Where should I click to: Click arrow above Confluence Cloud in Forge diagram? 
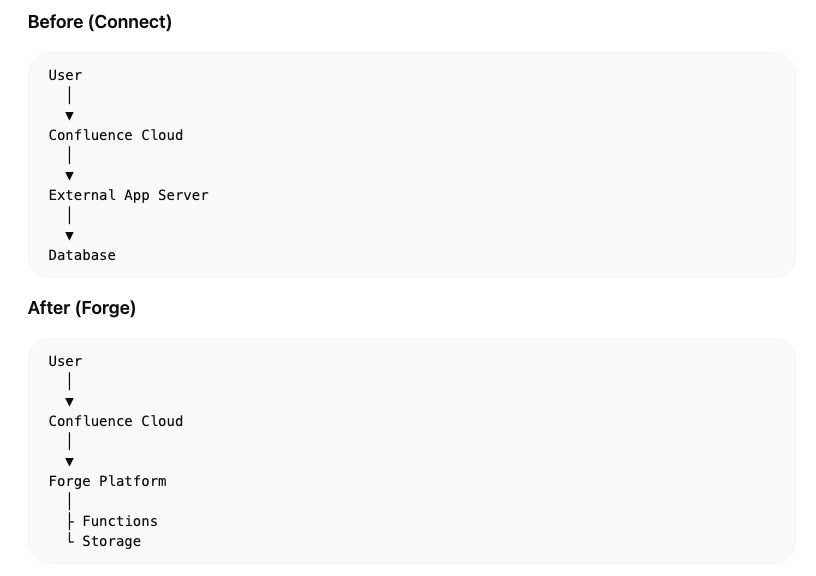69,402
